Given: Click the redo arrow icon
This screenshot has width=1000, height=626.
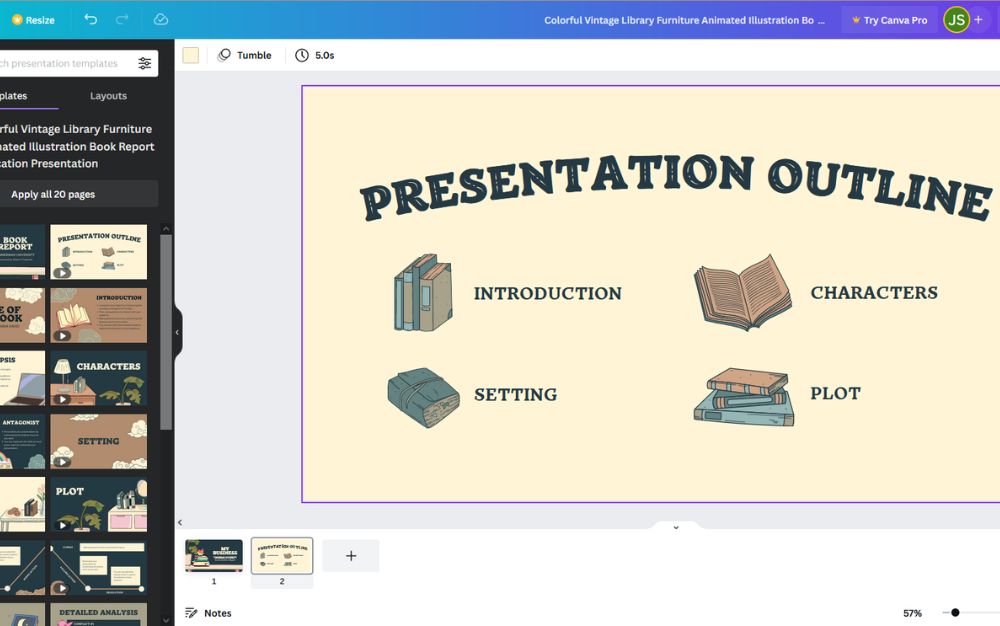Looking at the screenshot, I should tap(122, 20).
